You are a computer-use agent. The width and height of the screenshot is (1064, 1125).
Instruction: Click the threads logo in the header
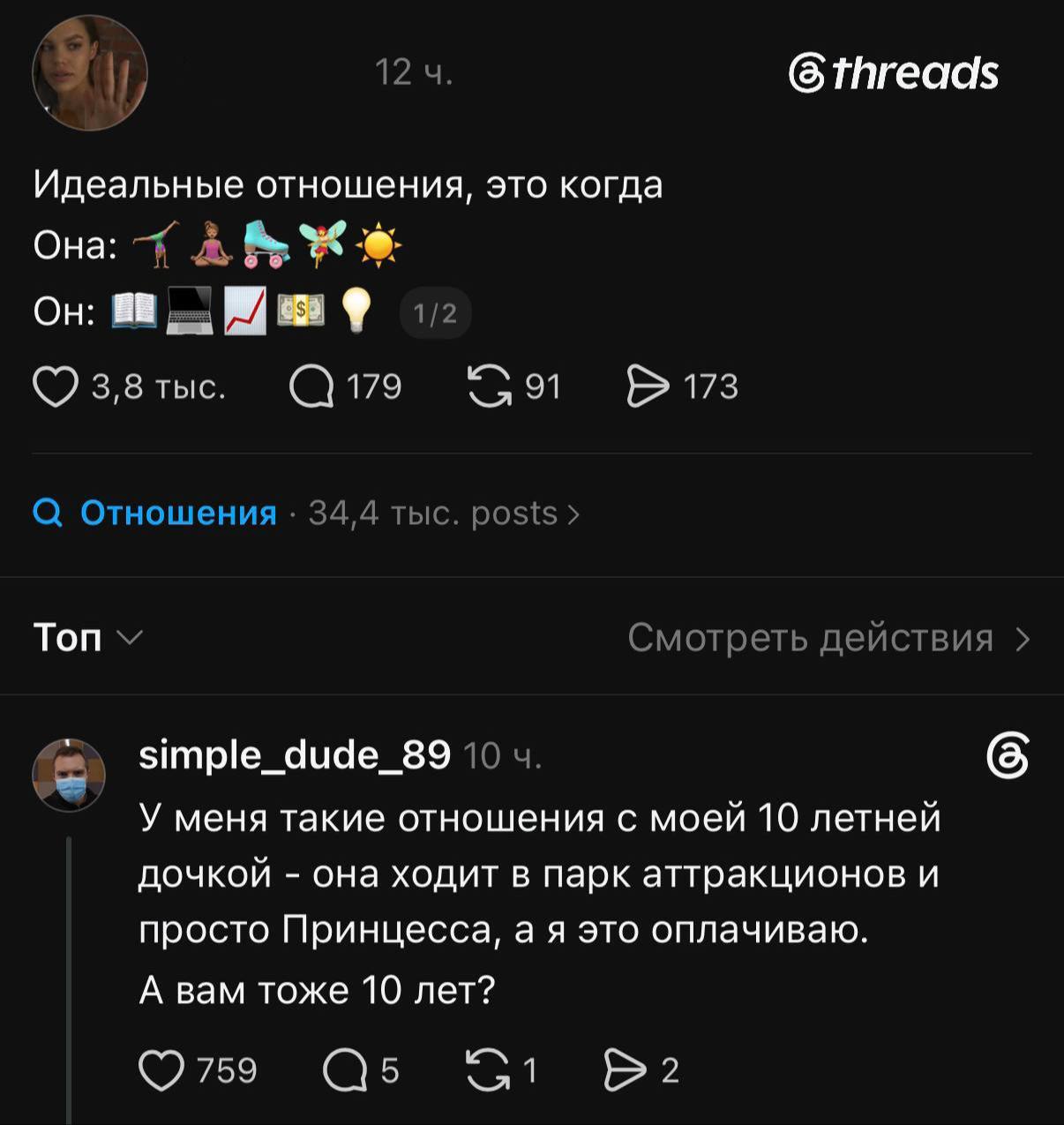pos(893,72)
